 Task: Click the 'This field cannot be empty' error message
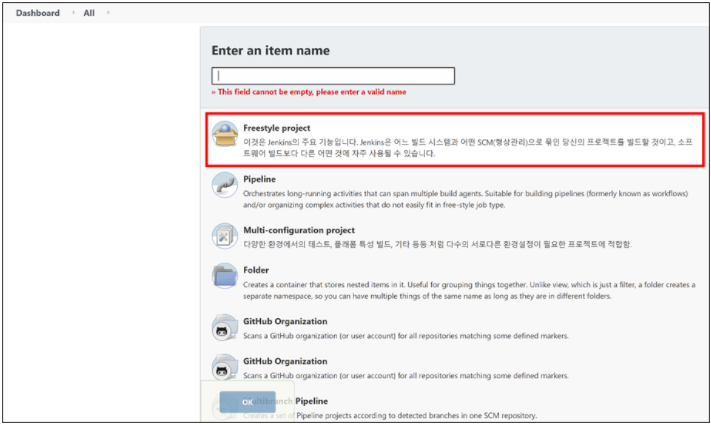tap(309, 92)
